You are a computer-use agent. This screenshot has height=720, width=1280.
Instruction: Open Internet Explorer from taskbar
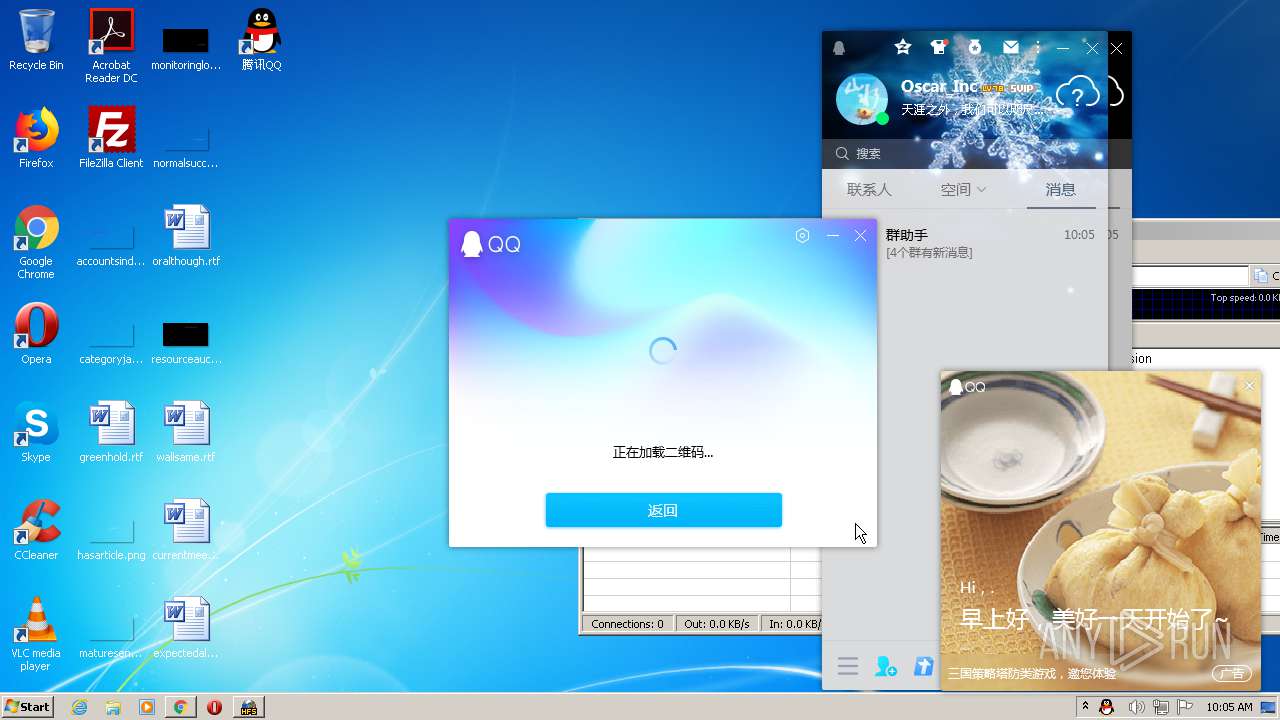79,707
